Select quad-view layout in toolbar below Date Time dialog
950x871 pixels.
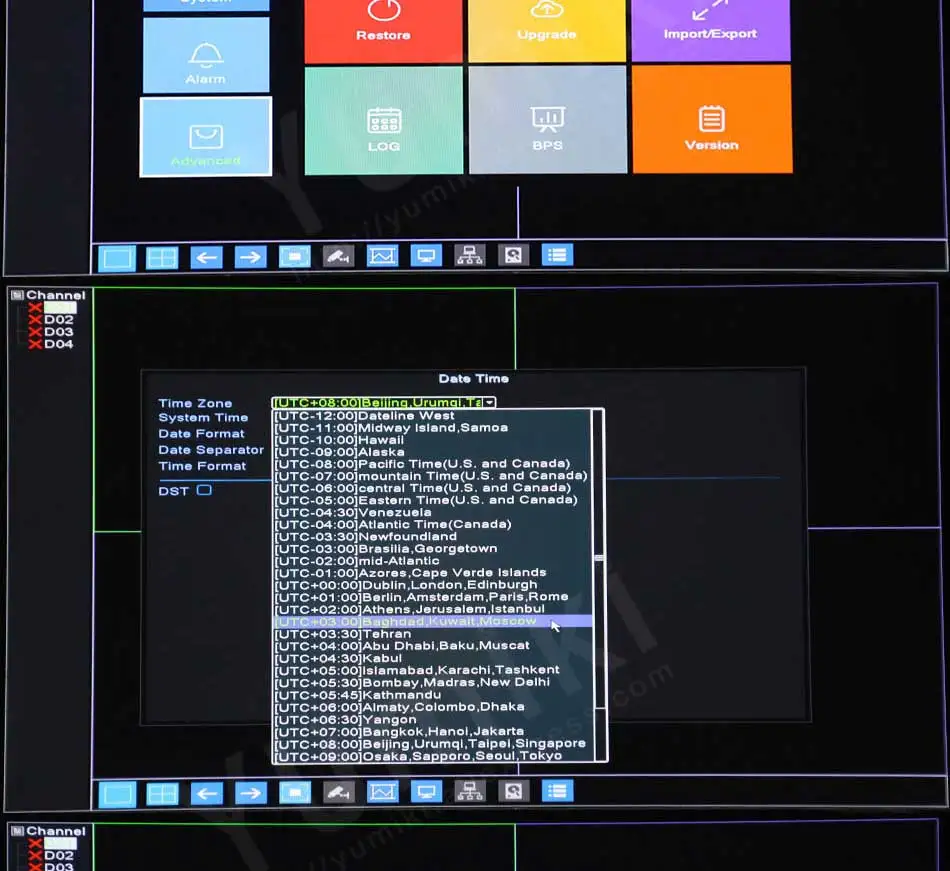(x=162, y=794)
